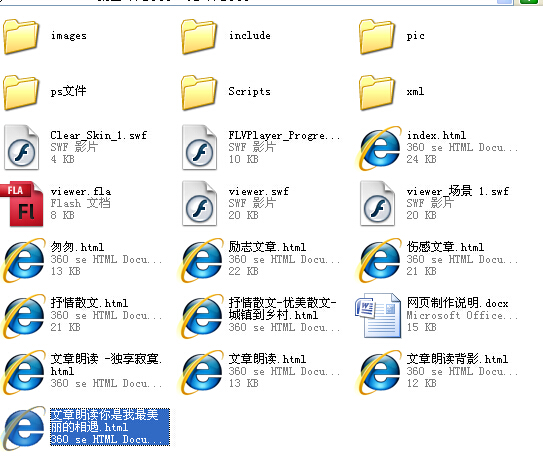Select the 文章朗读.html file icon

tap(201, 372)
